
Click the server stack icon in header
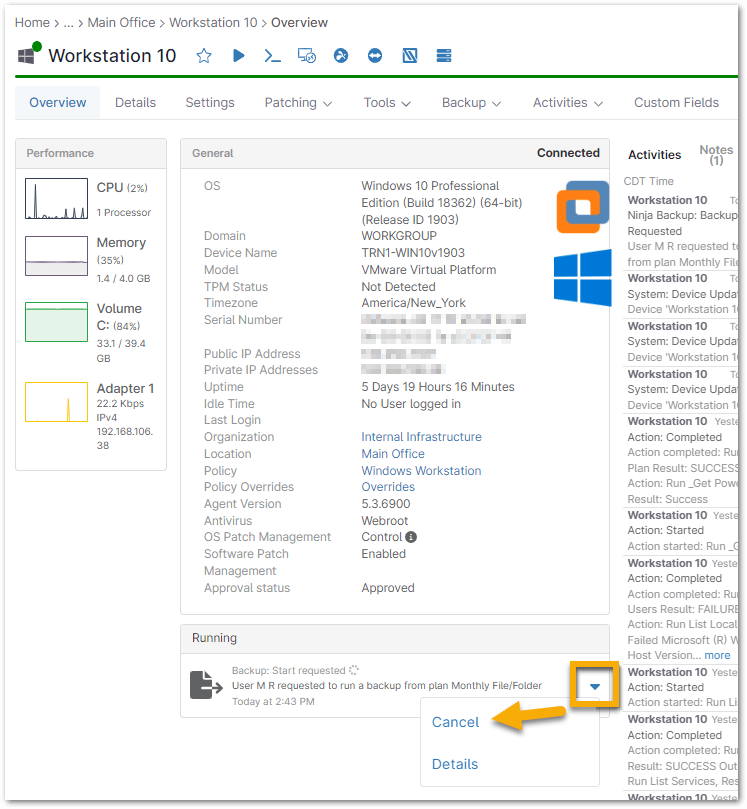pos(444,55)
